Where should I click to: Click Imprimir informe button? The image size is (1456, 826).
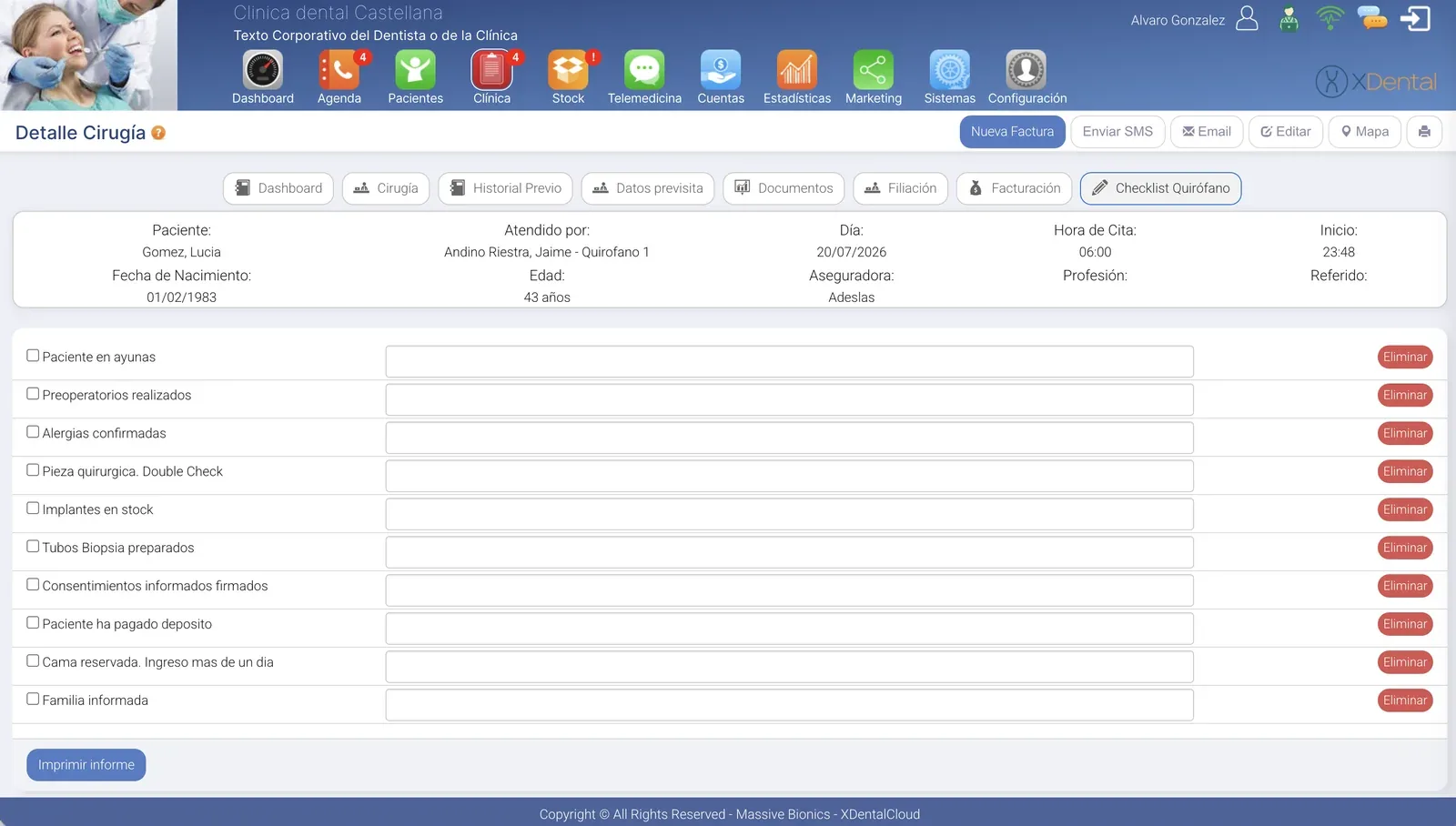coord(86,765)
